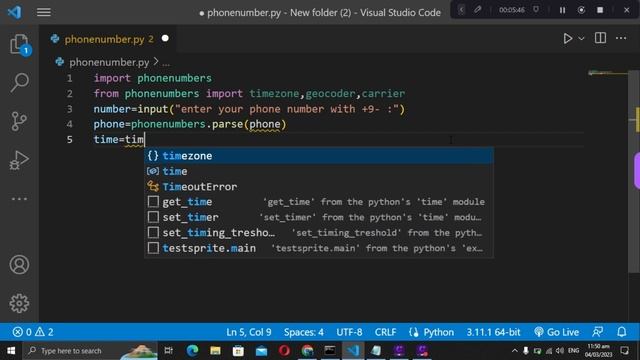The width and height of the screenshot is (640, 360).
Task: Pause the screen recording
Action: pyautogui.click(x=562, y=10)
